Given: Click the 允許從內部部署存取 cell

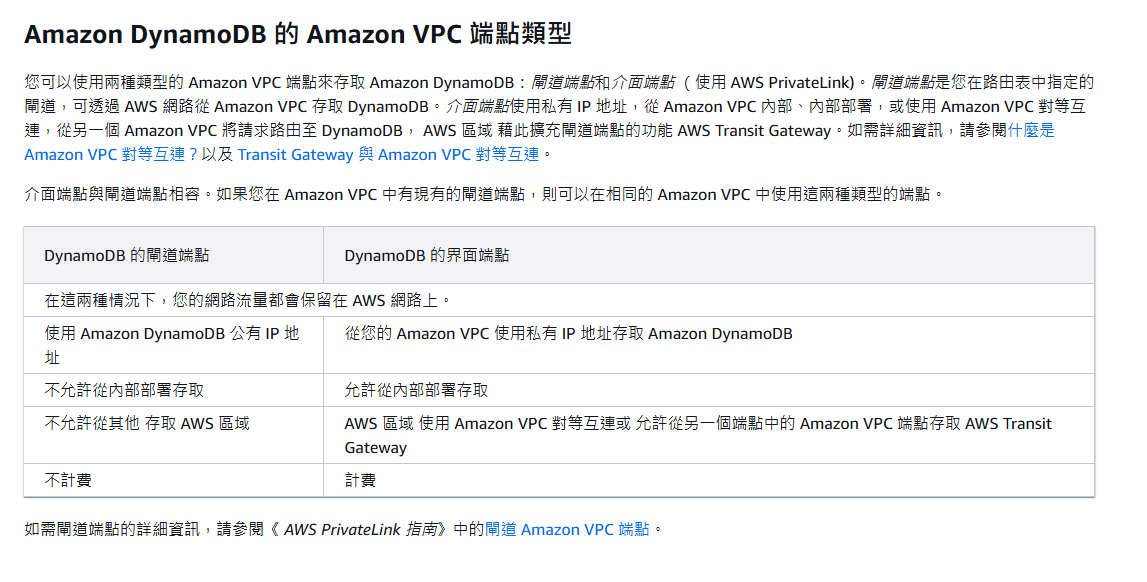Looking at the screenshot, I should [709, 390].
